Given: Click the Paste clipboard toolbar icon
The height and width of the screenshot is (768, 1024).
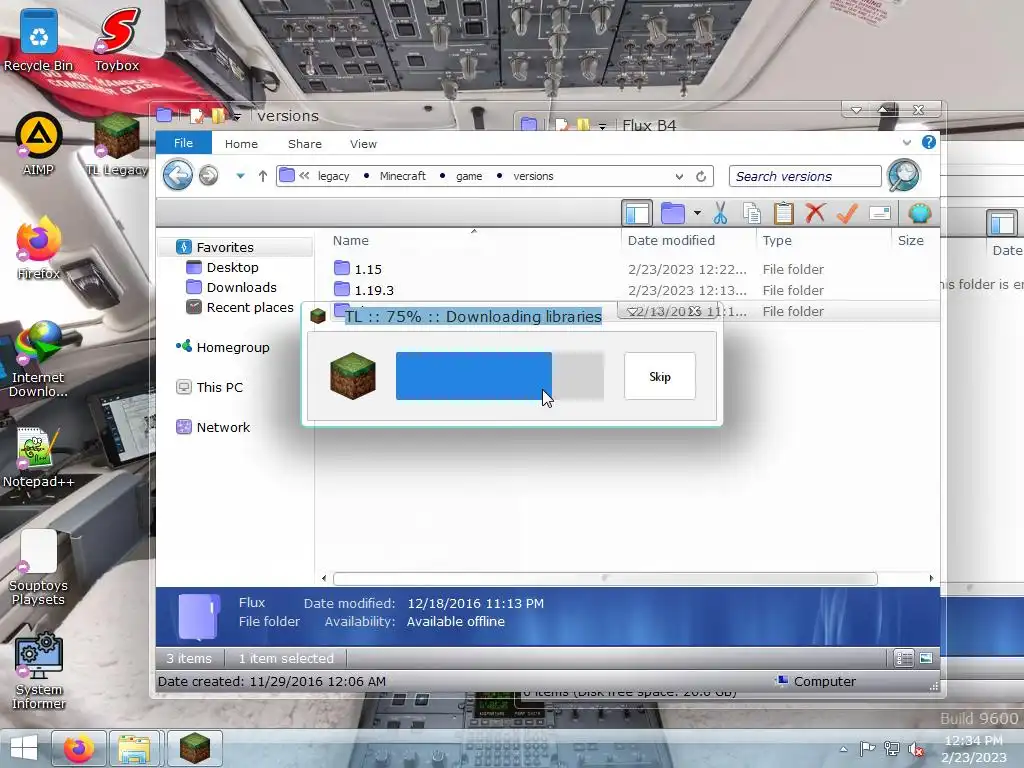Looking at the screenshot, I should tap(784, 213).
